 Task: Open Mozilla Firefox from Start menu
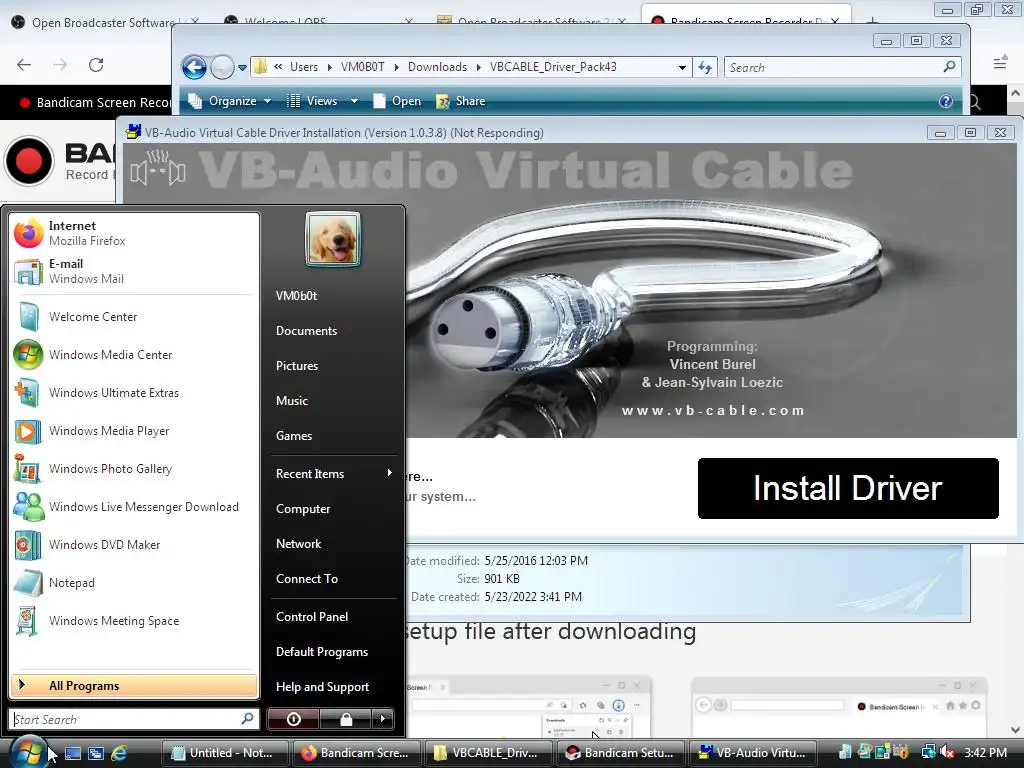(x=134, y=233)
